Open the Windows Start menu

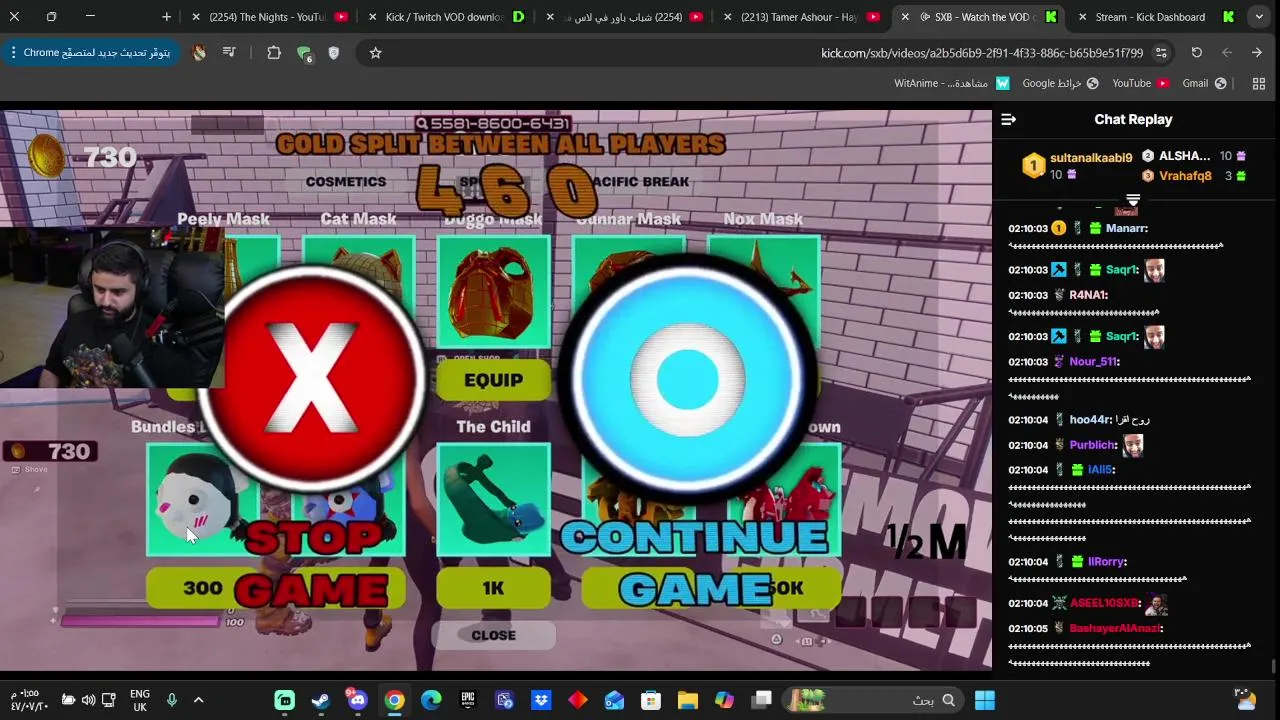985,700
